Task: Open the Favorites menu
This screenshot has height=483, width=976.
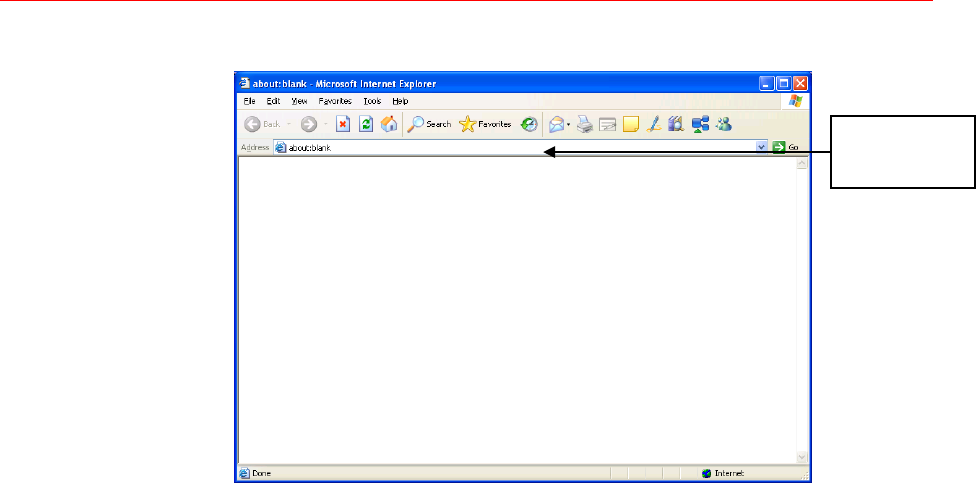Action: (x=335, y=101)
